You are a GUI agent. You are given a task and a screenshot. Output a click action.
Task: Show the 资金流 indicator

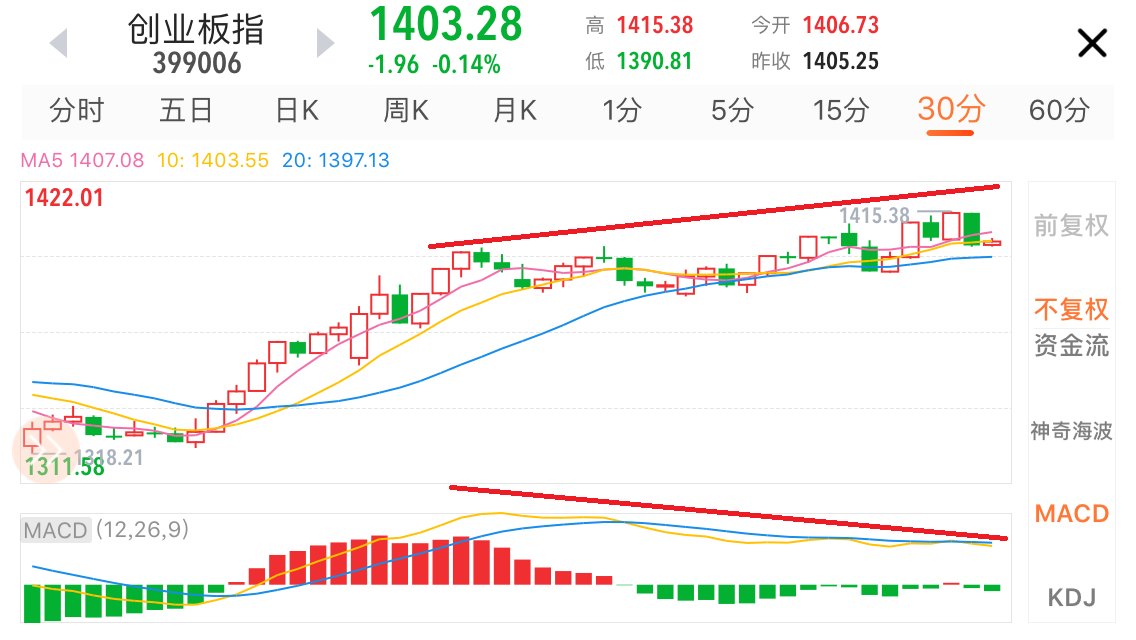coord(1072,345)
